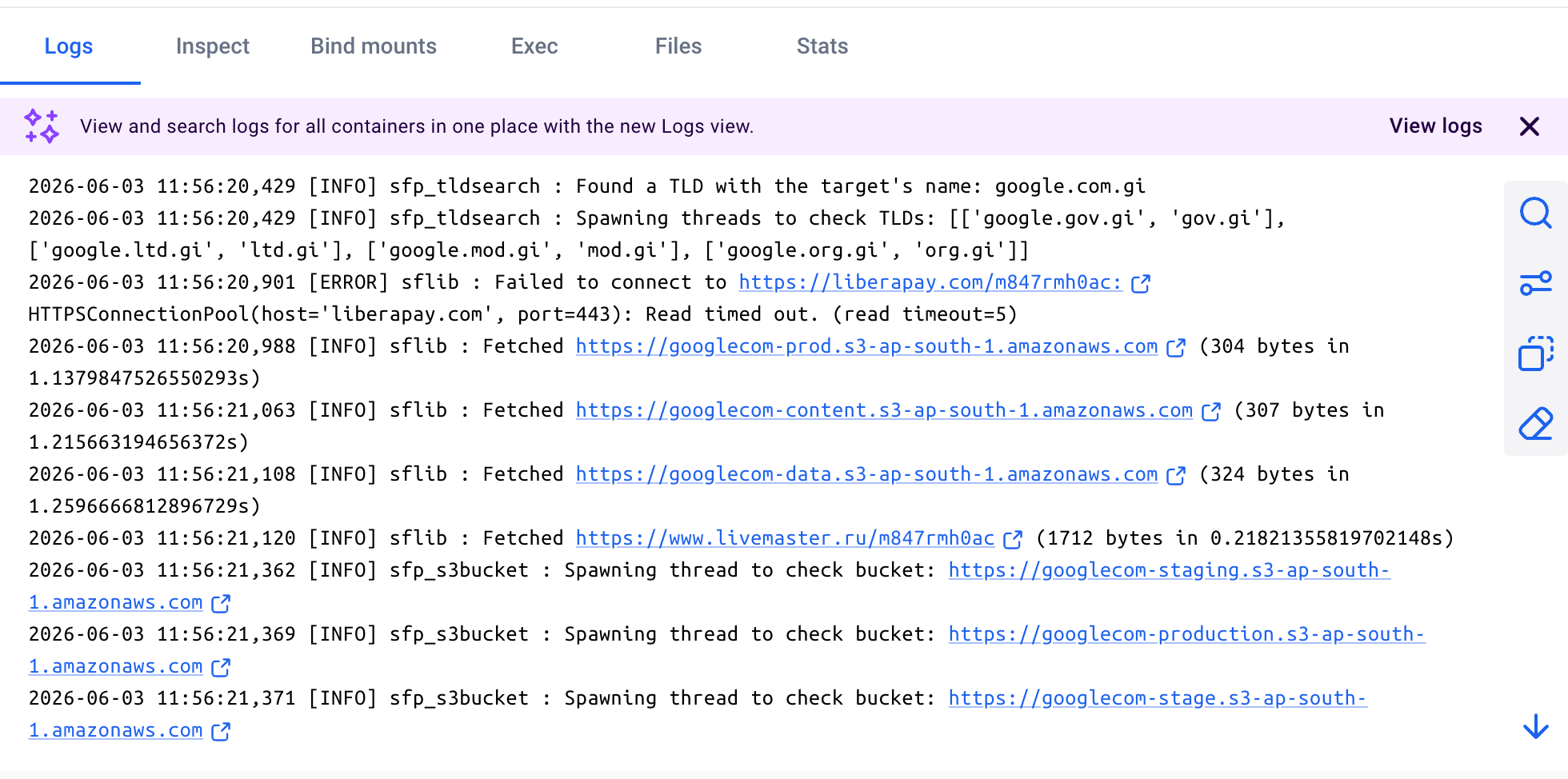Open the Exec tab
Screen dimensions: 1568x779
534,46
